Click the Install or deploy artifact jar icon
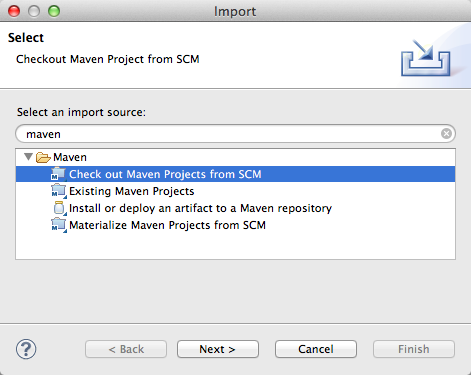The width and height of the screenshot is (471, 375). pos(59,208)
